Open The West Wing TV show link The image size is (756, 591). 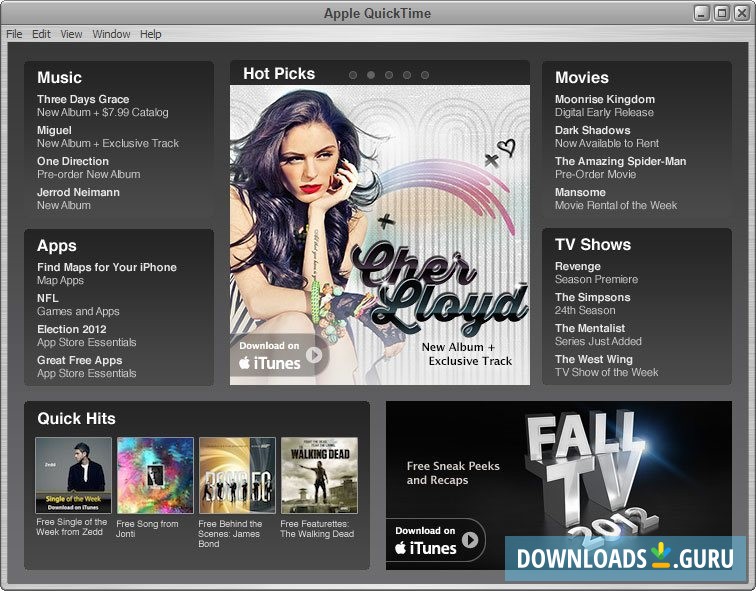(x=607, y=366)
